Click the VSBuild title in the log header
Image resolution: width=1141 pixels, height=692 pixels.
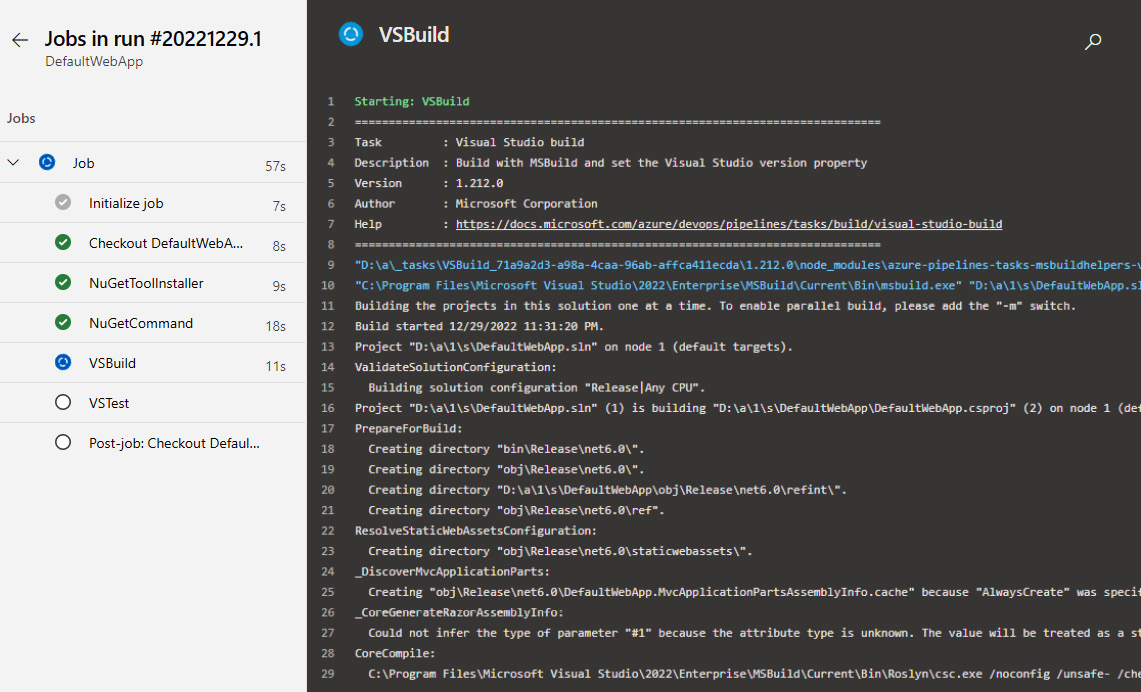413,34
